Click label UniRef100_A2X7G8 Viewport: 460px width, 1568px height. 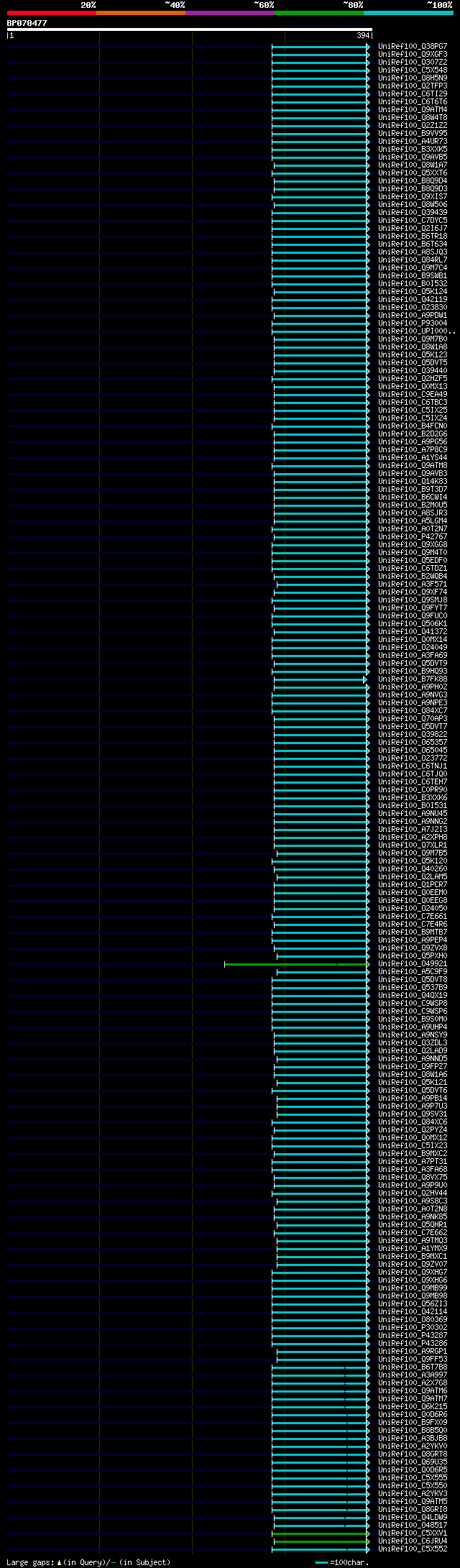point(413,1383)
